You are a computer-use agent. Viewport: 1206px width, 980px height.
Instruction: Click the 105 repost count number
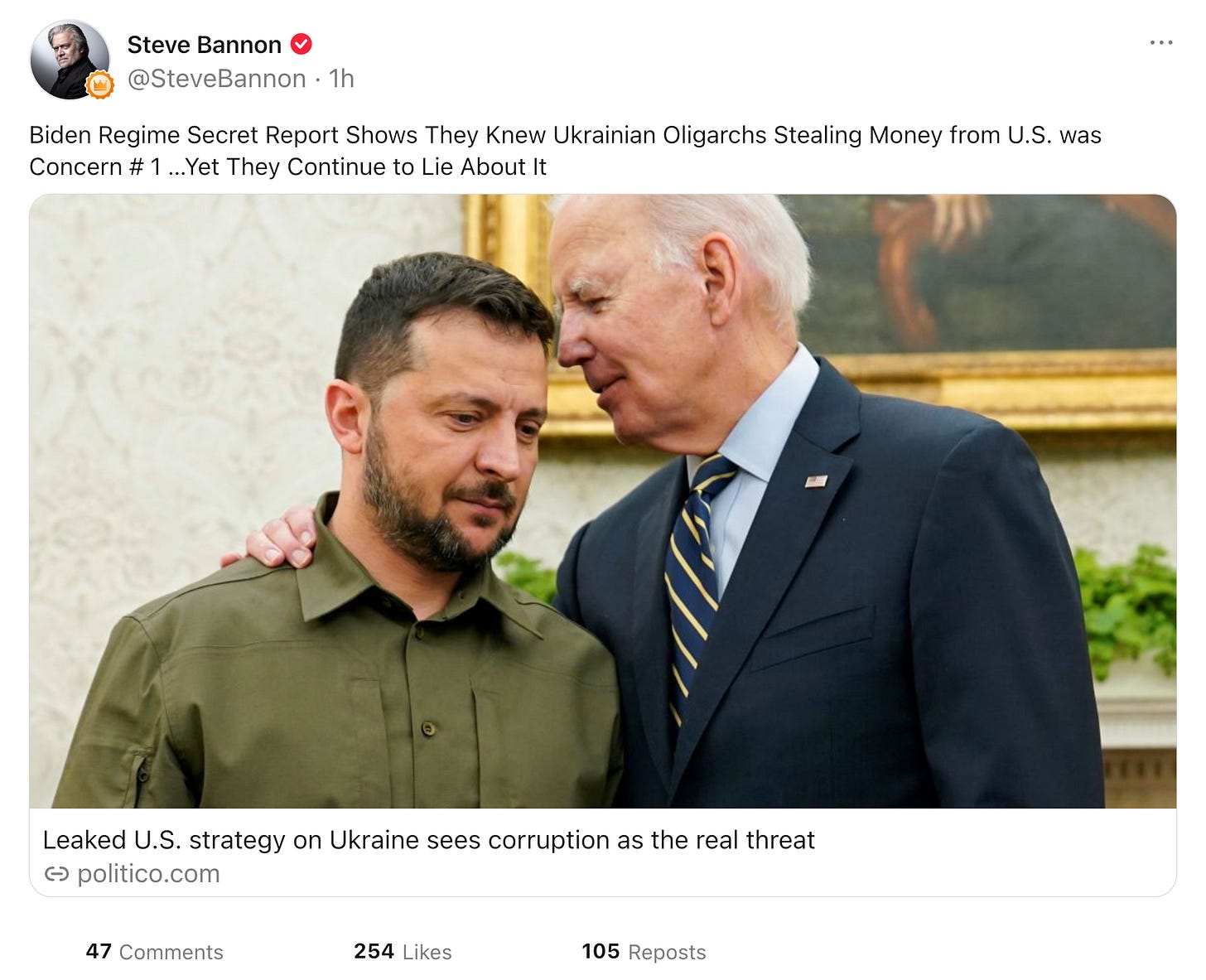coord(601,951)
